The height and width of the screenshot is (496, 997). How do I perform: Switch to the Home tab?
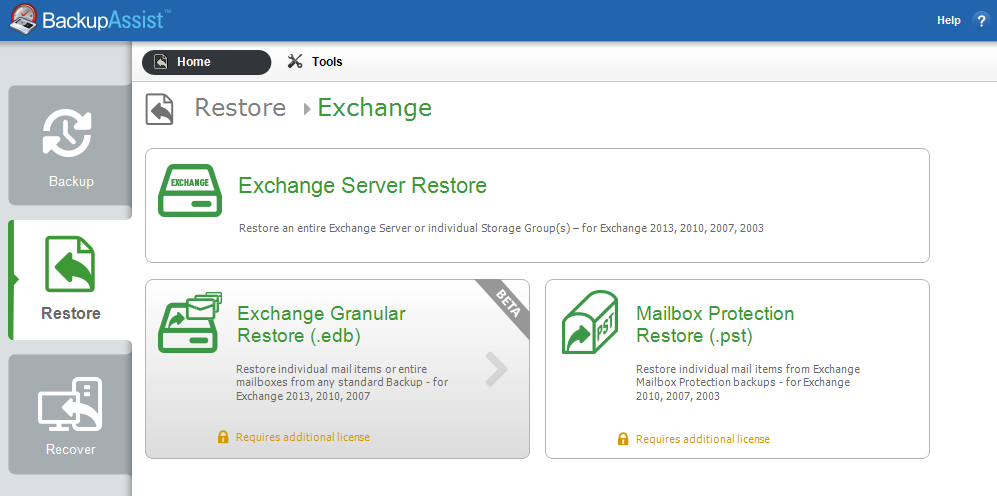(x=206, y=62)
